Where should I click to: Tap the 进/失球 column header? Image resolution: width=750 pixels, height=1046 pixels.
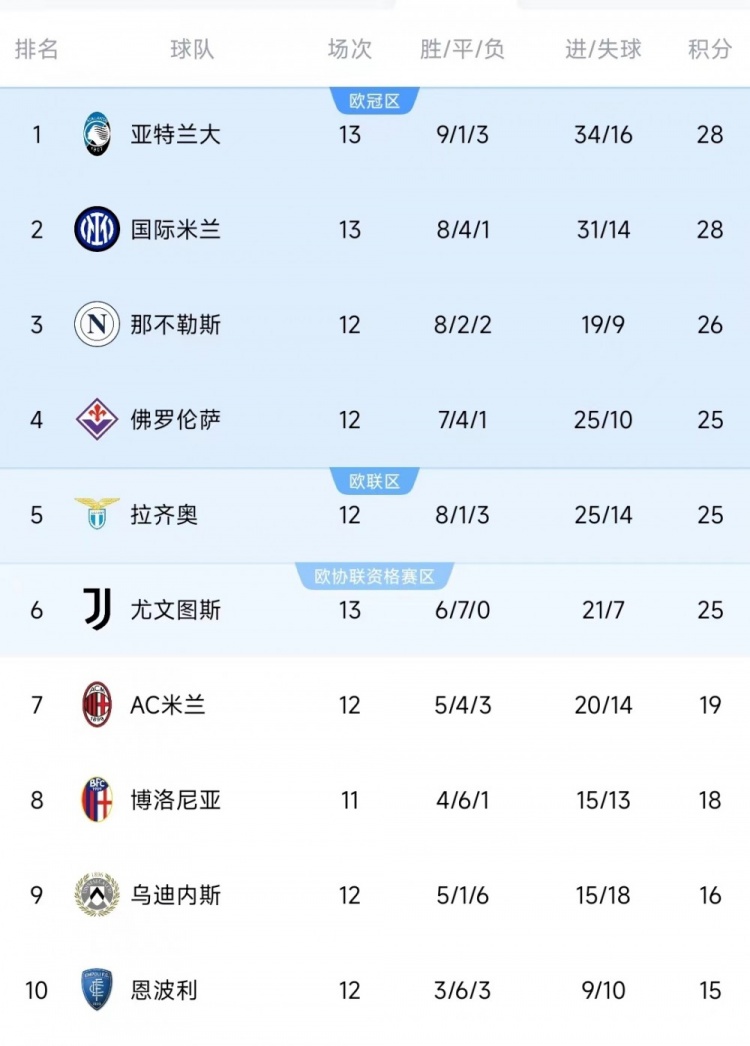pos(603,49)
